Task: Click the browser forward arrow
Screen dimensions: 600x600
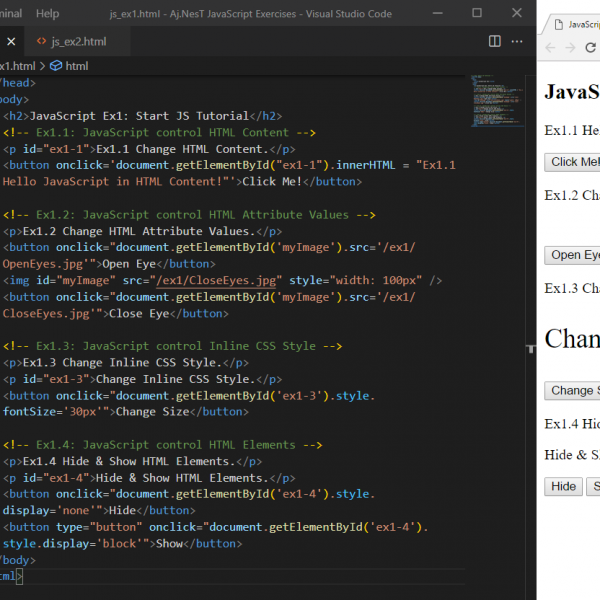Action: point(570,47)
